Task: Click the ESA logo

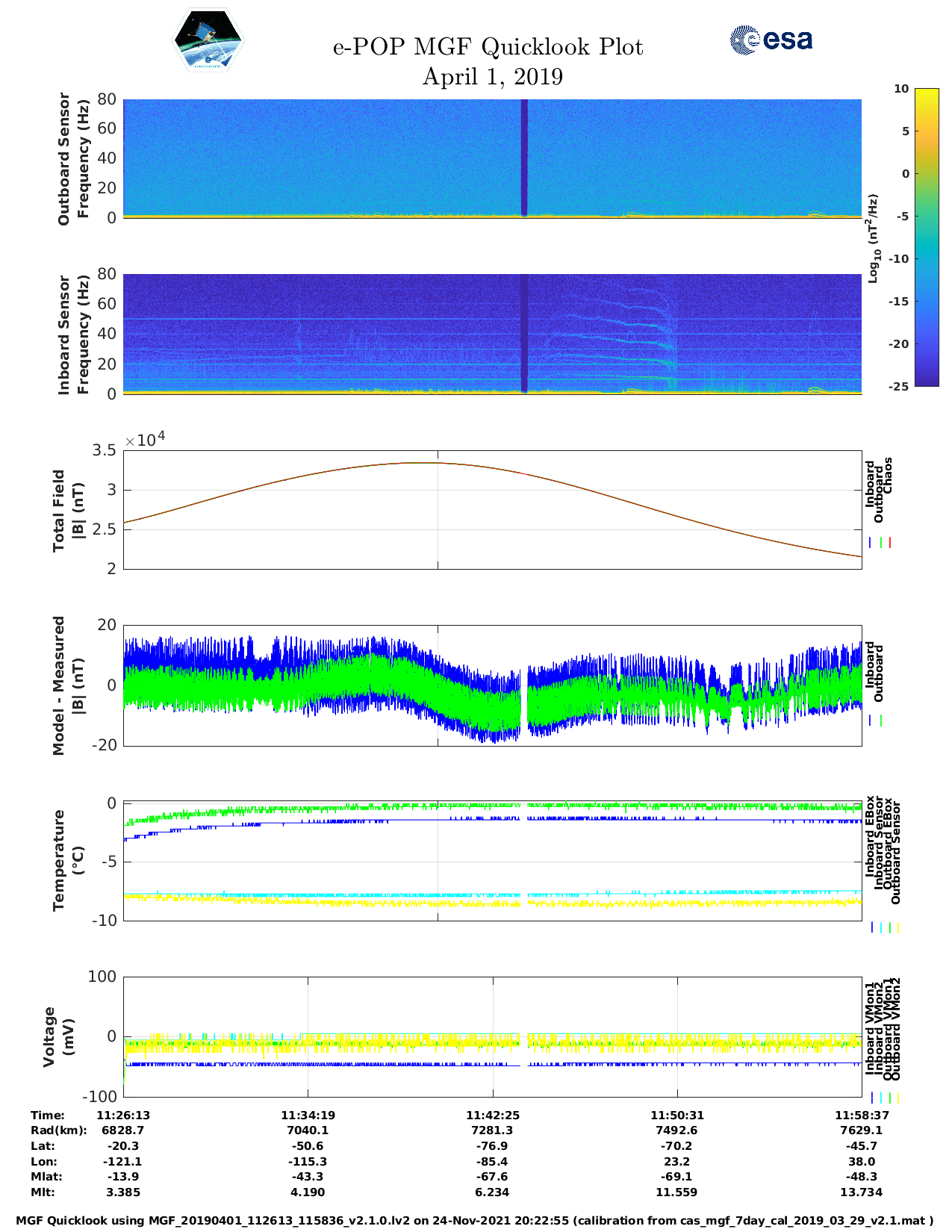Action: pyautogui.click(x=771, y=40)
